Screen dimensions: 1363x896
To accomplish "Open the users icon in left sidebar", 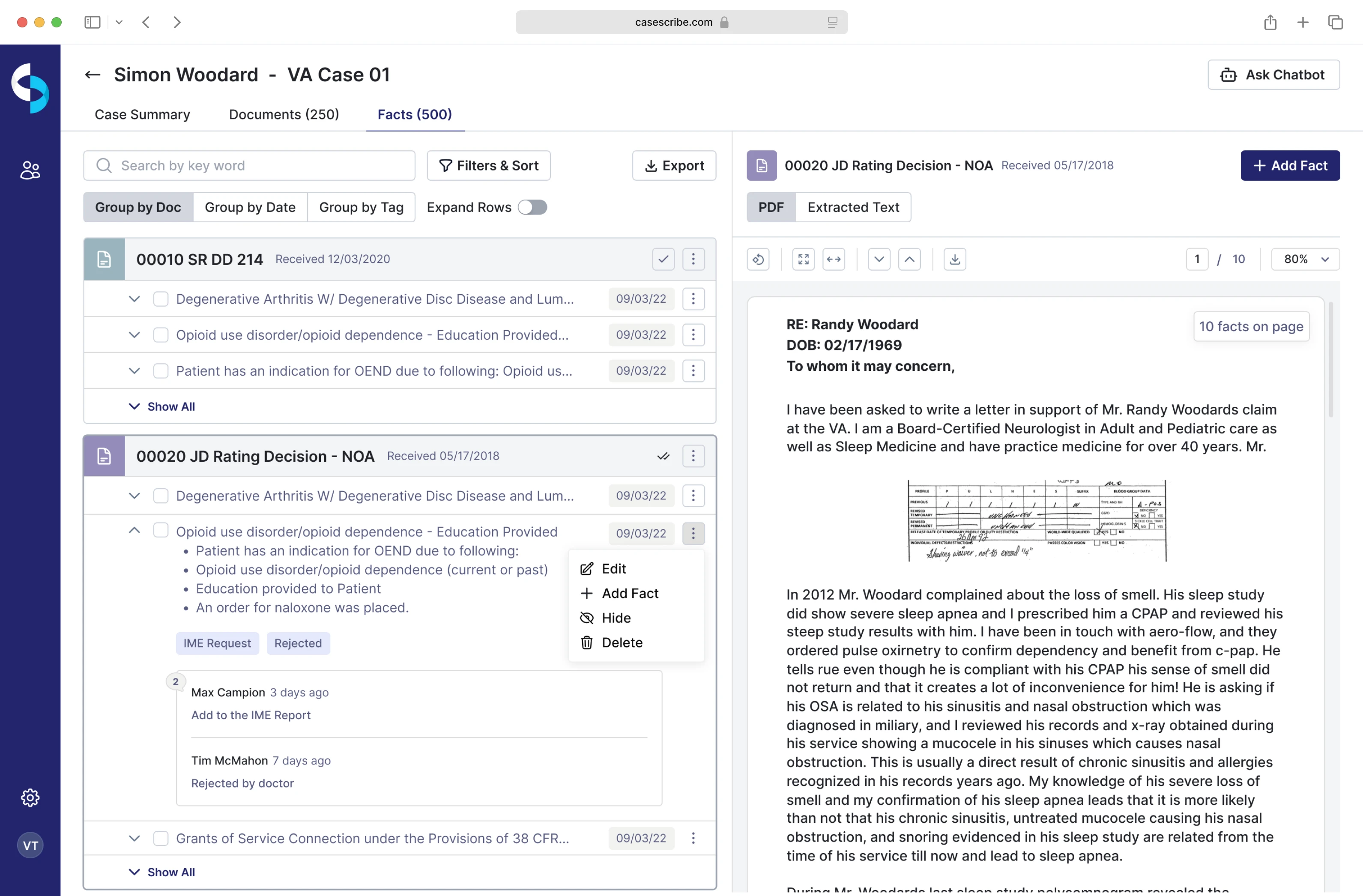I will 30,170.
